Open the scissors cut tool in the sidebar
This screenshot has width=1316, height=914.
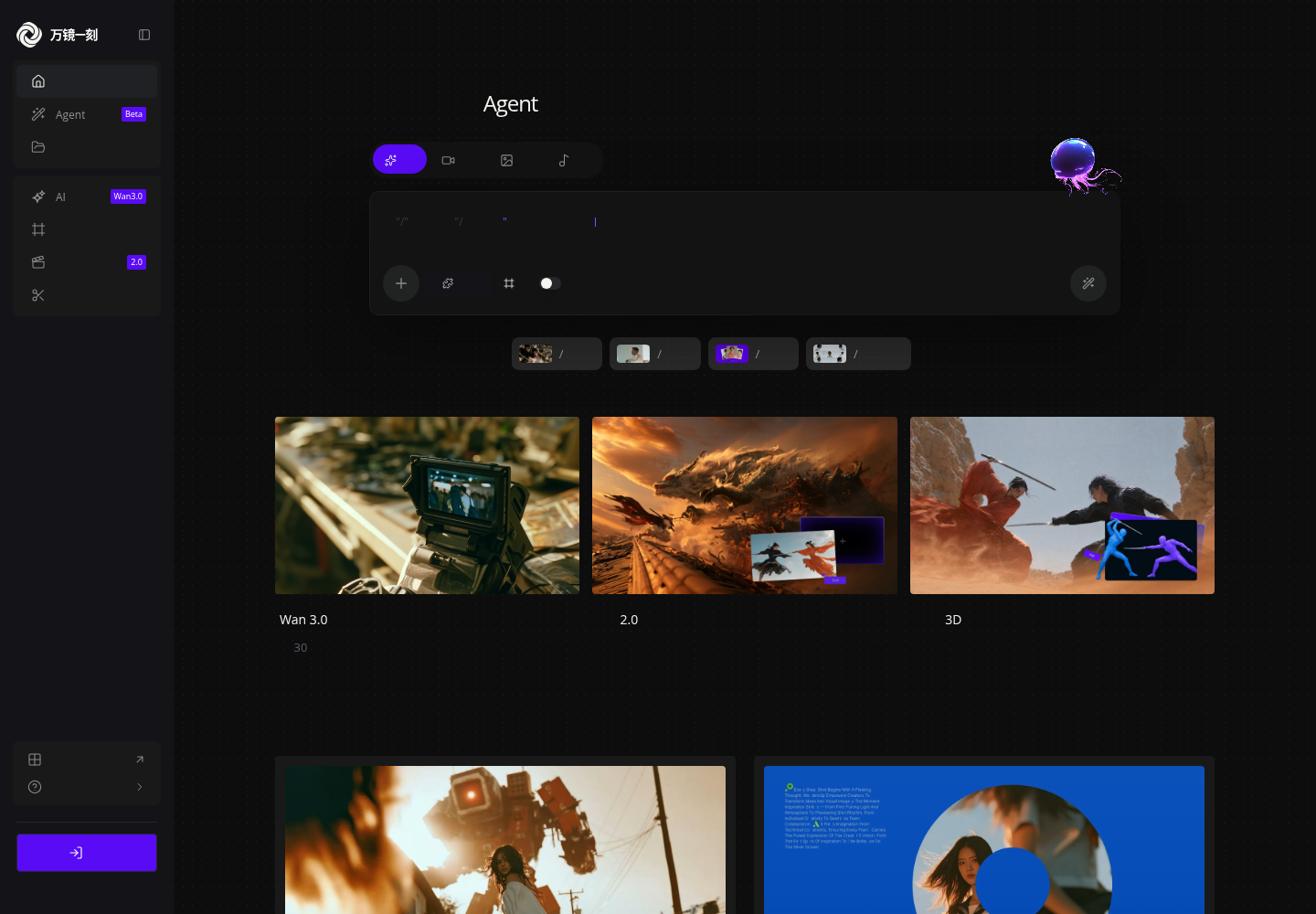point(87,295)
